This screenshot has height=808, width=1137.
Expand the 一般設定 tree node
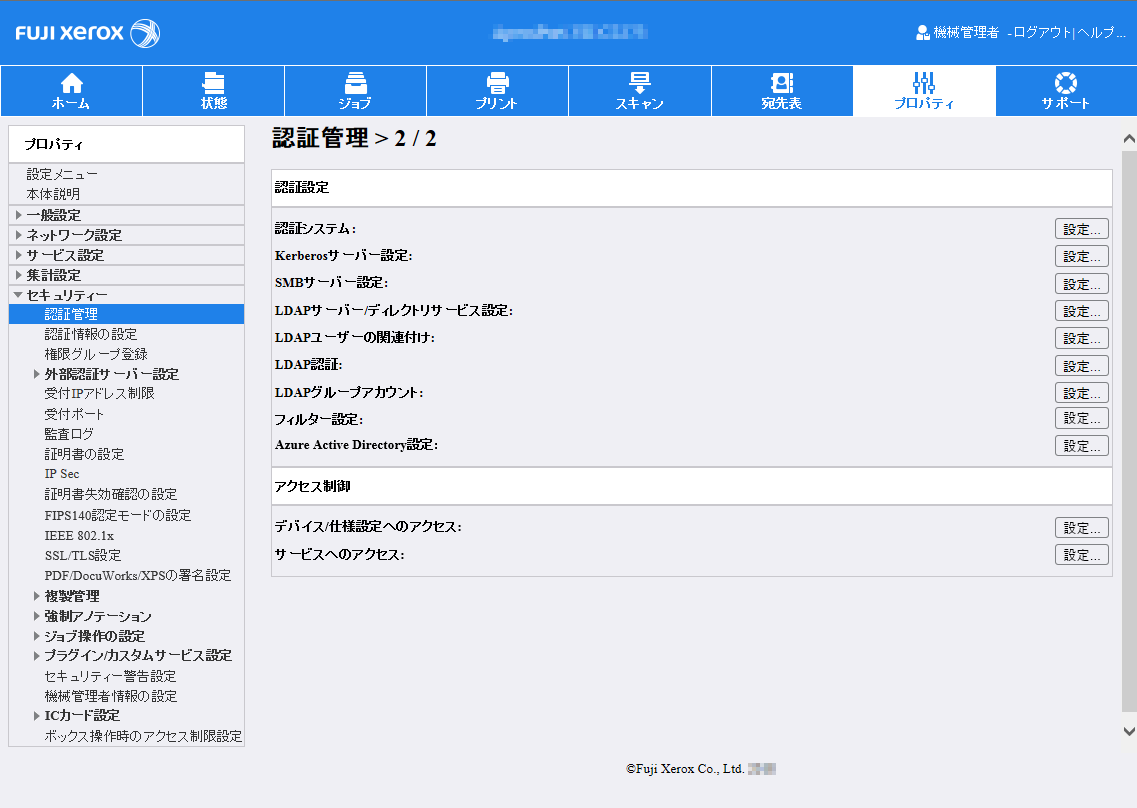(18, 215)
